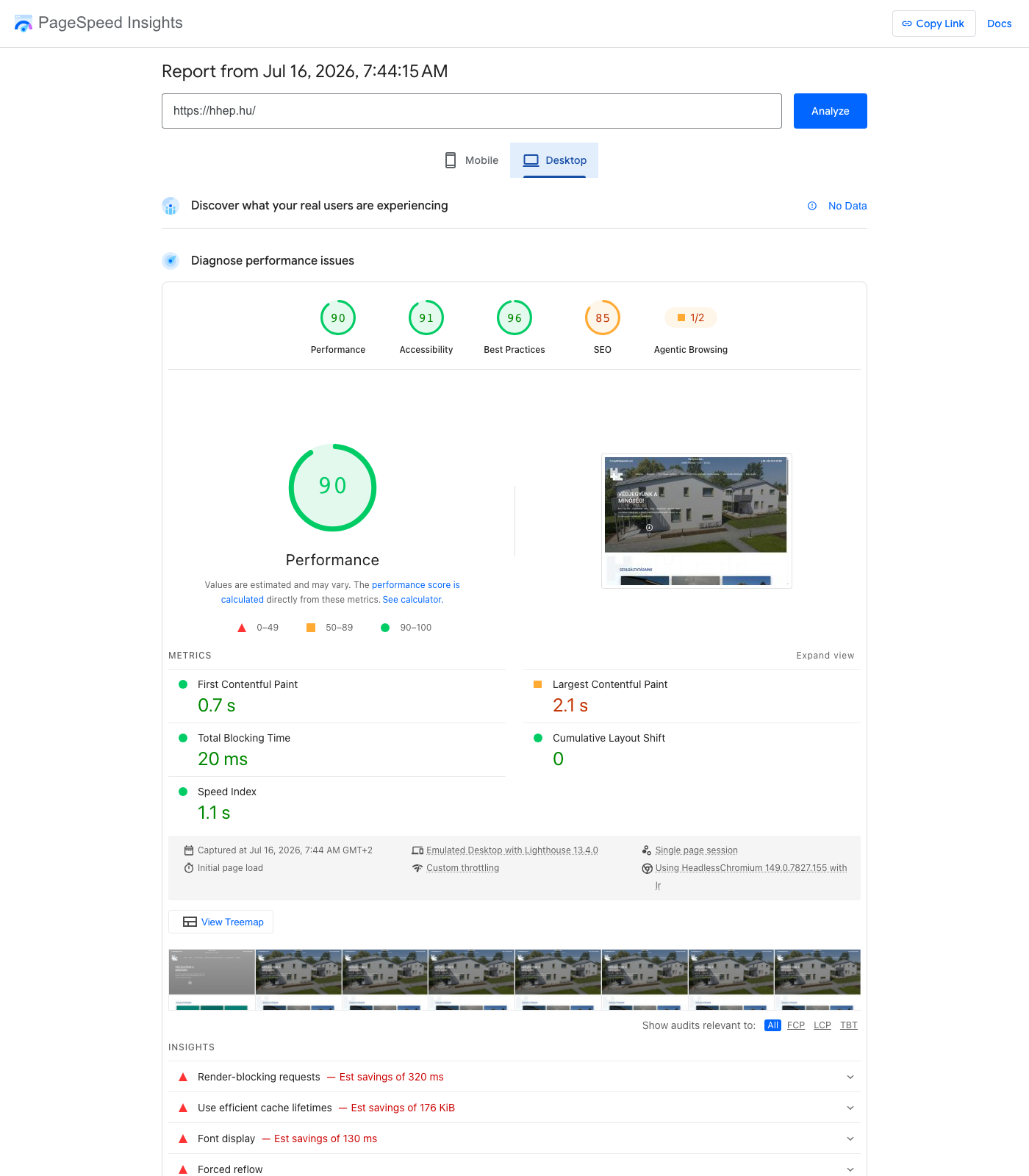This screenshot has width=1029, height=1176.
Task: Open the See calculator link
Action: pyautogui.click(x=412, y=600)
